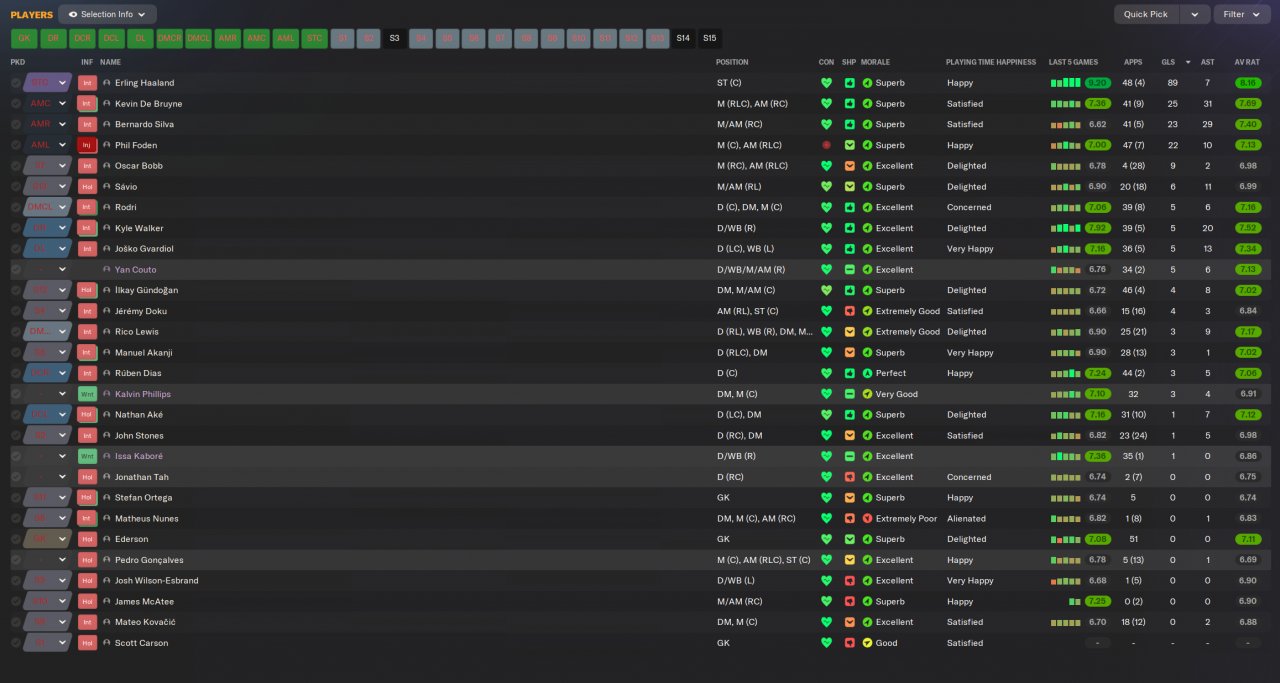Screen dimensions: 1280x683
Task: Open the position dropdown for Jonathan Tah
Action: coord(48,477)
